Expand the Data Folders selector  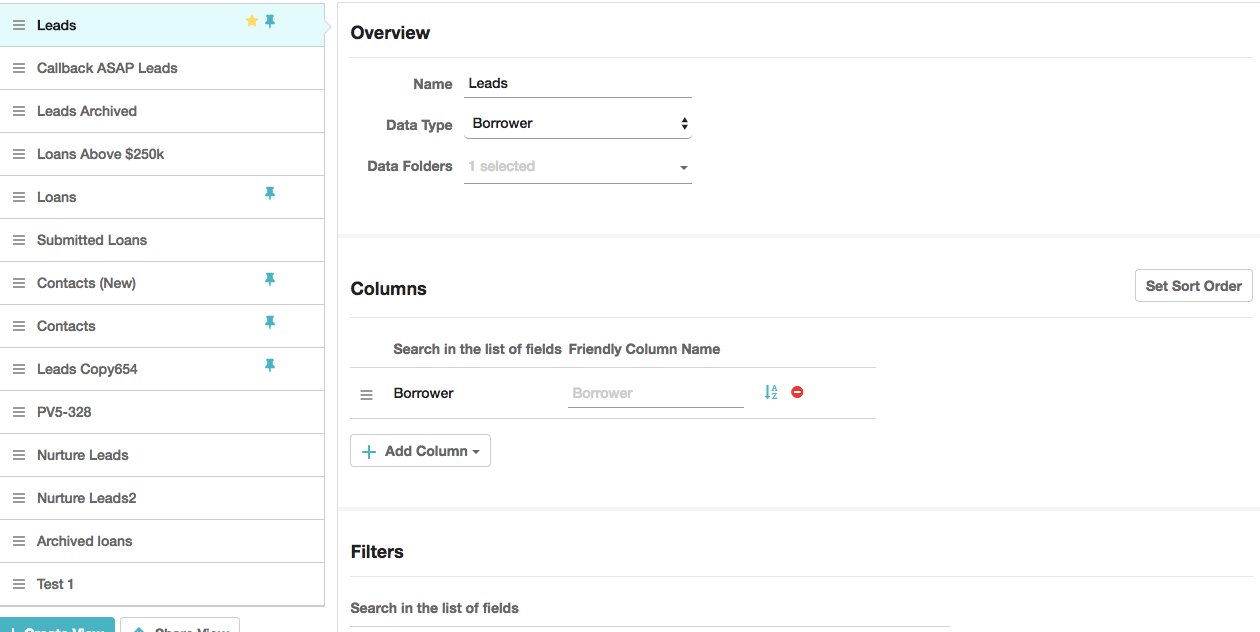(578, 167)
